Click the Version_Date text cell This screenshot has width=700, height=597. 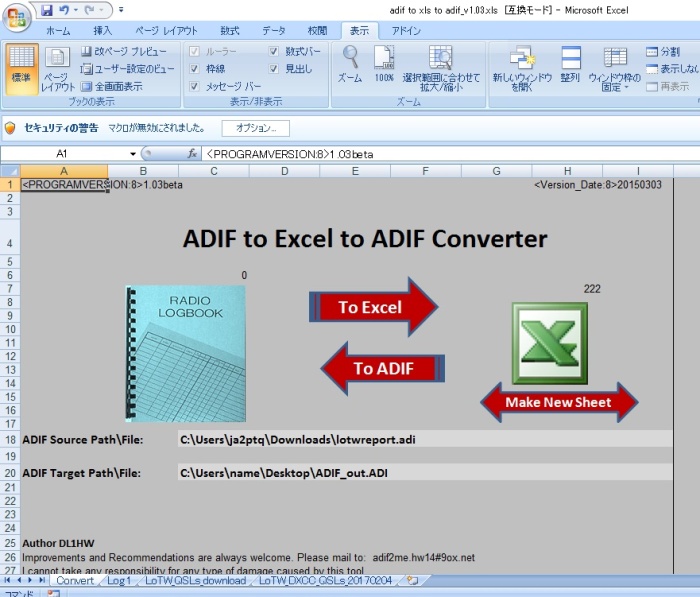(598, 185)
